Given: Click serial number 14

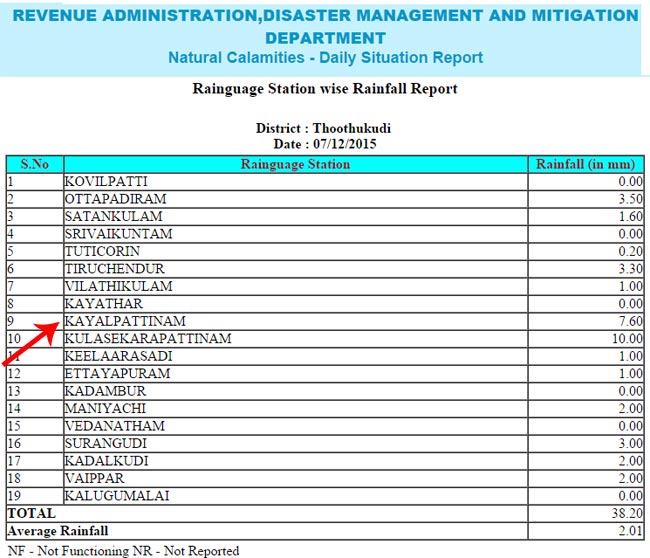Looking at the screenshot, I should click(x=14, y=409).
